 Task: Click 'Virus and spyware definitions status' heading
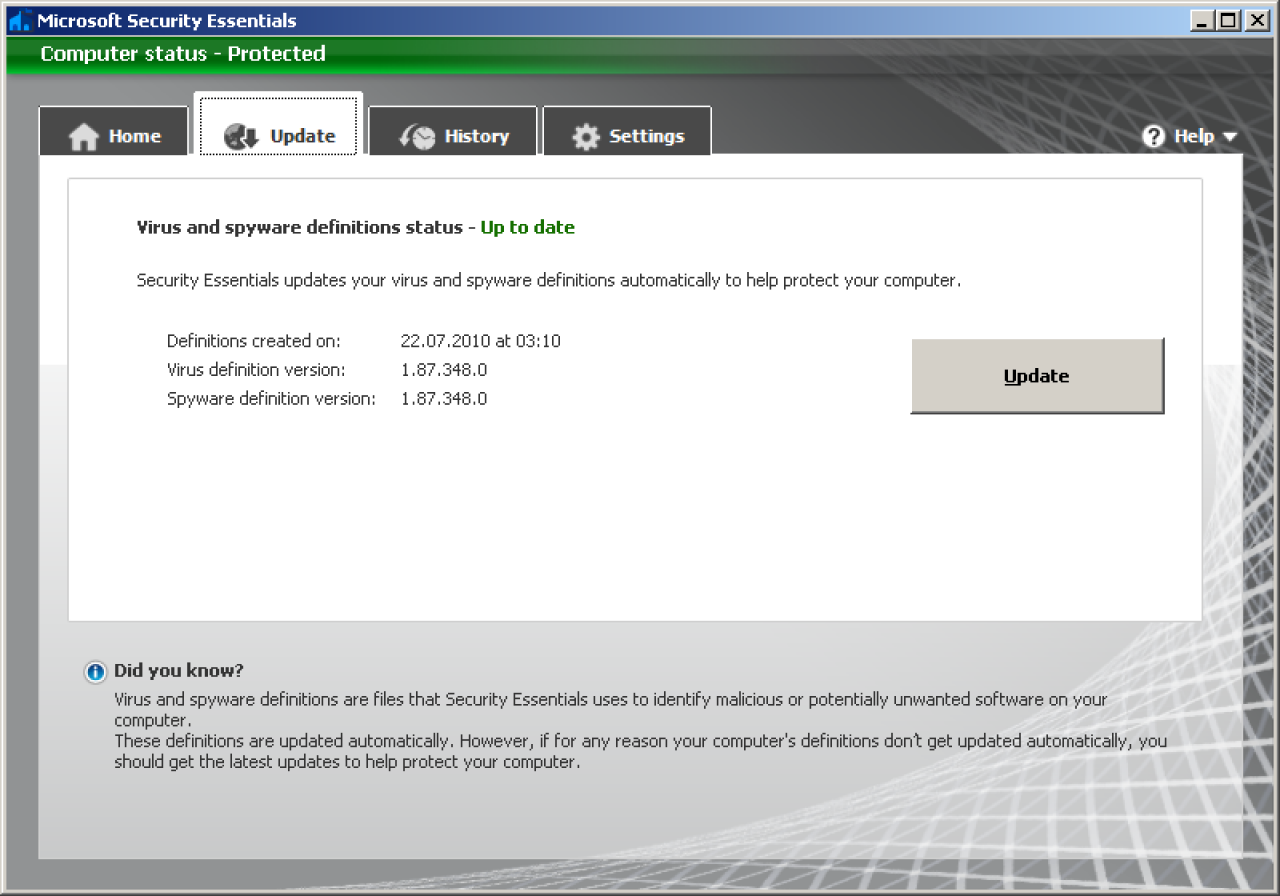click(x=300, y=228)
